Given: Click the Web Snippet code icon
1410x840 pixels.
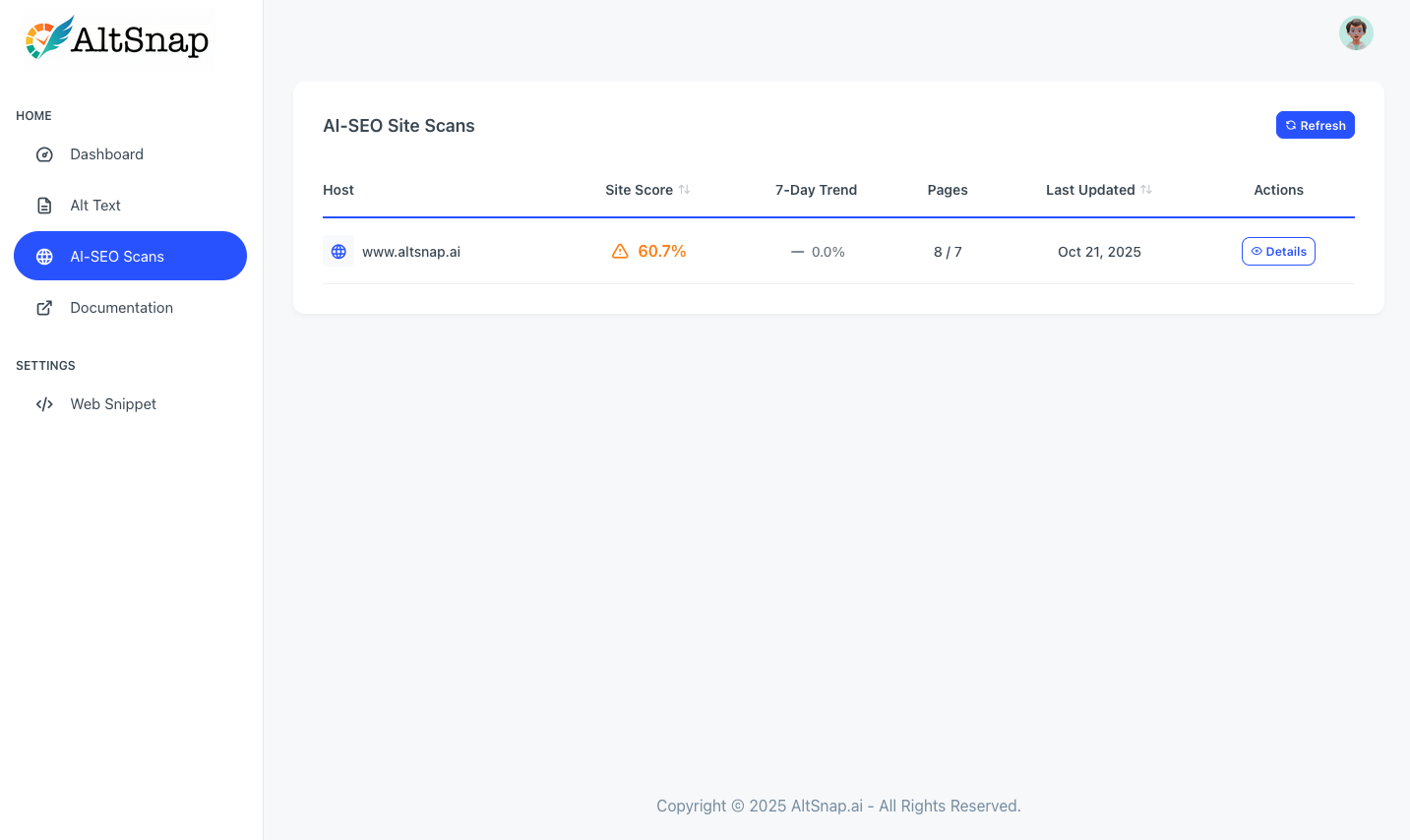Looking at the screenshot, I should [x=44, y=404].
